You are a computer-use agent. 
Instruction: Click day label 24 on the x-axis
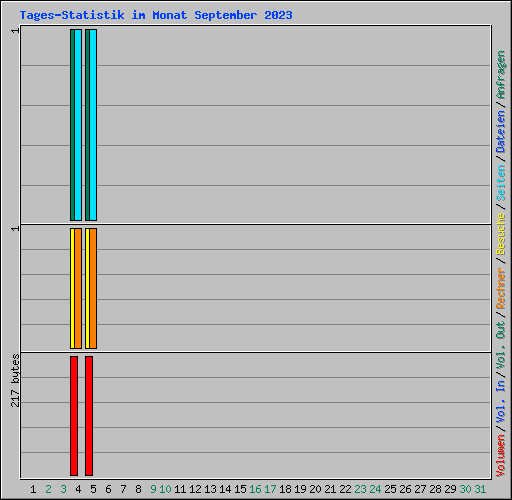[375, 489]
